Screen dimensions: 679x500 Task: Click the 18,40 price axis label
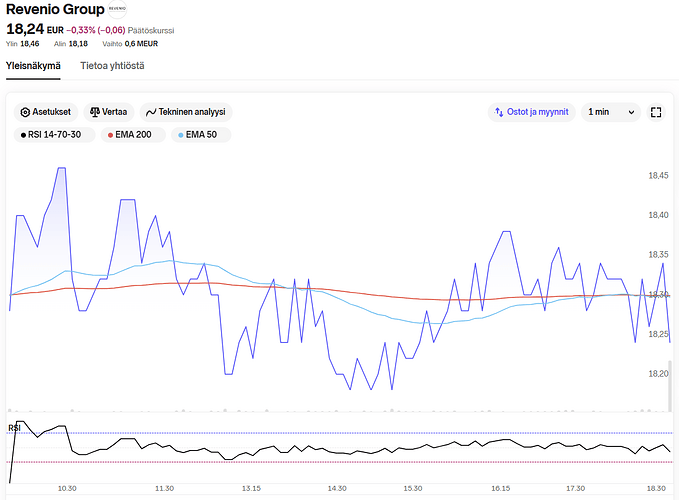658,215
